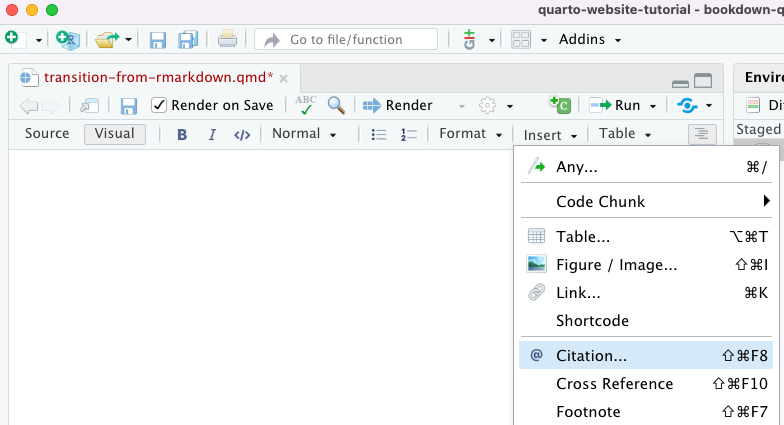This screenshot has width=784, height=425.
Task: Toggle the Render on Save checkbox
Action: click(159, 105)
